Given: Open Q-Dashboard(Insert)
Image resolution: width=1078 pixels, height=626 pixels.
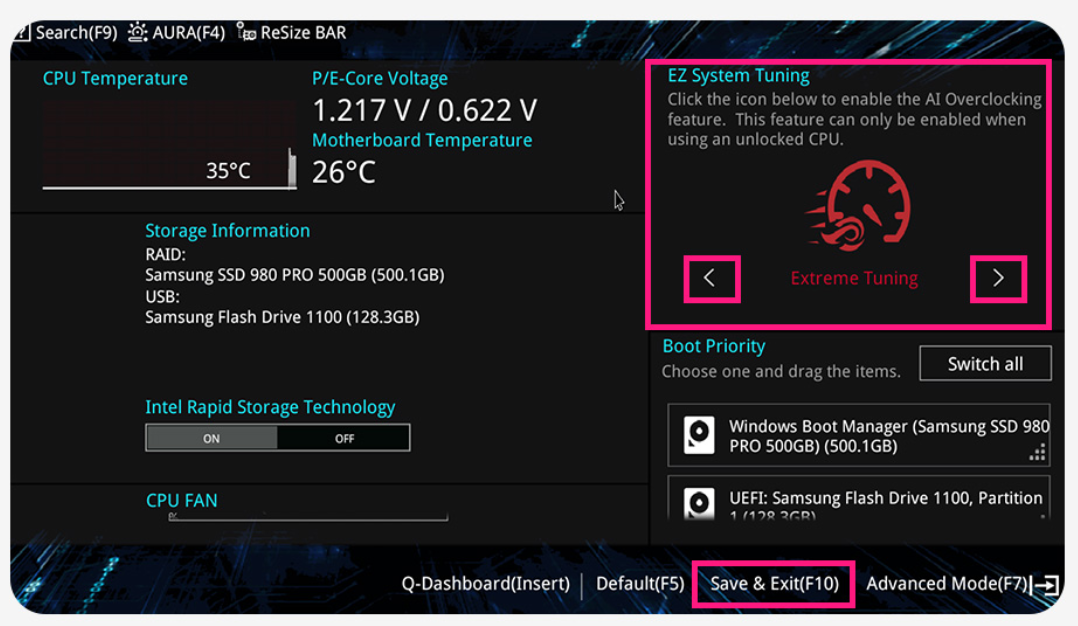Looking at the screenshot, I should (486, 584).
